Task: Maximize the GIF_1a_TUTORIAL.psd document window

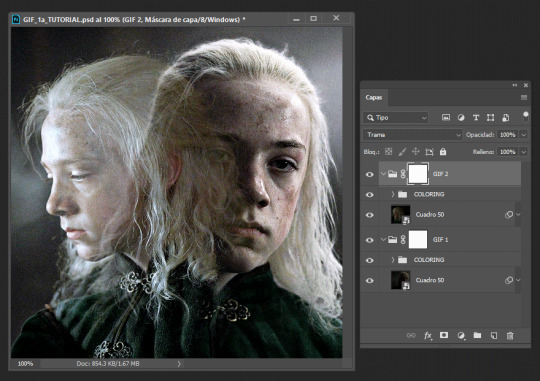Action: pyautogui.click(x=313, y=19)
